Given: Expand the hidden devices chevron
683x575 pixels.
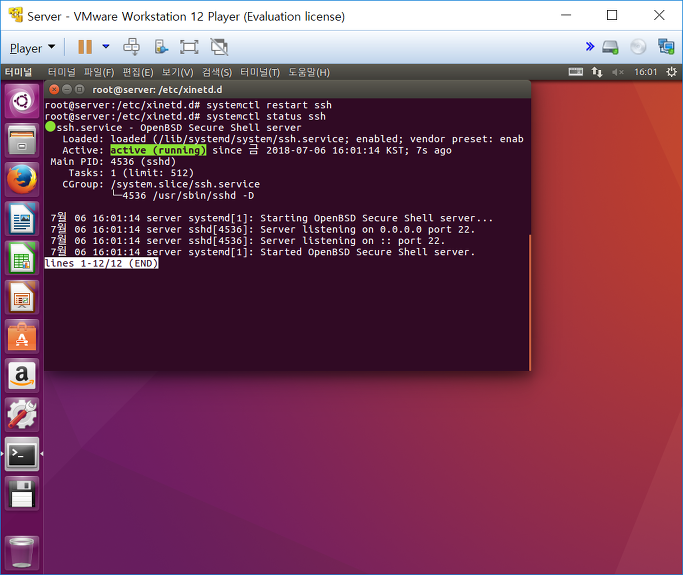Looking at the screenshot, I should [x=590, y=47].
